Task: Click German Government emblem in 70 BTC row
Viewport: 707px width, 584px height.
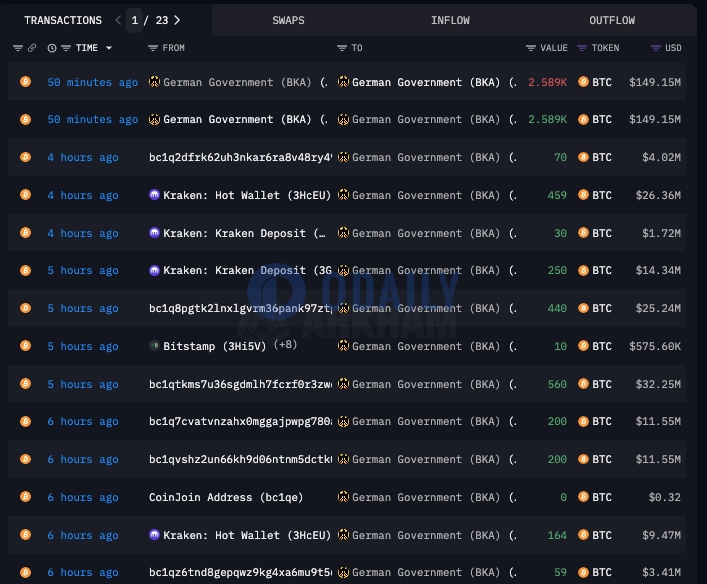Action: coord(343,157)
